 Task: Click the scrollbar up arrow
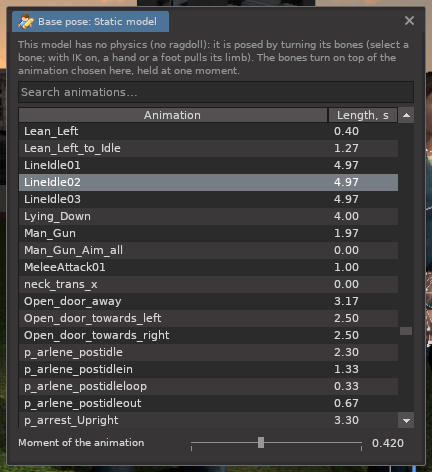pos(406,115)
